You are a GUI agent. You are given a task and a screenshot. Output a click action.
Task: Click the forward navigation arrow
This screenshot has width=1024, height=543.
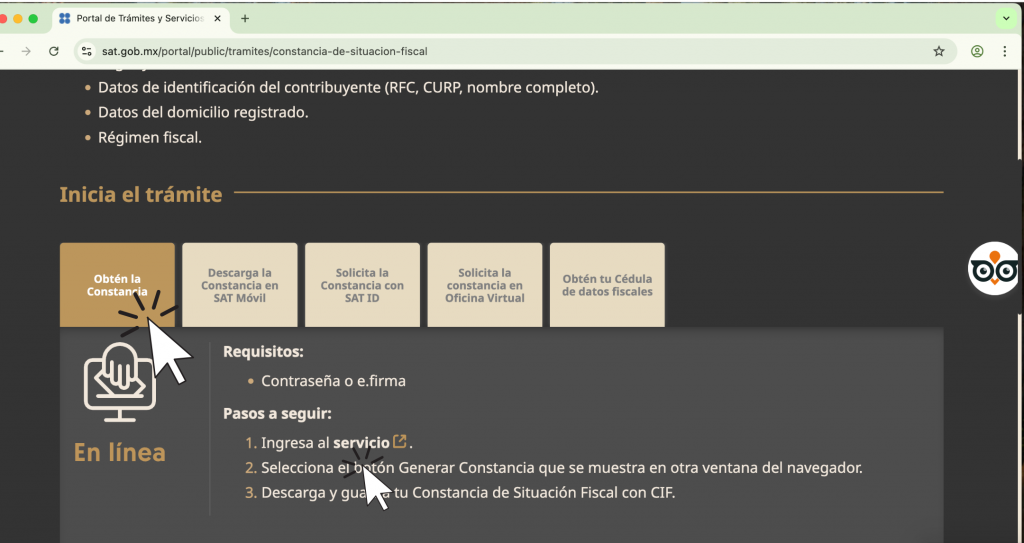point(26,51)
